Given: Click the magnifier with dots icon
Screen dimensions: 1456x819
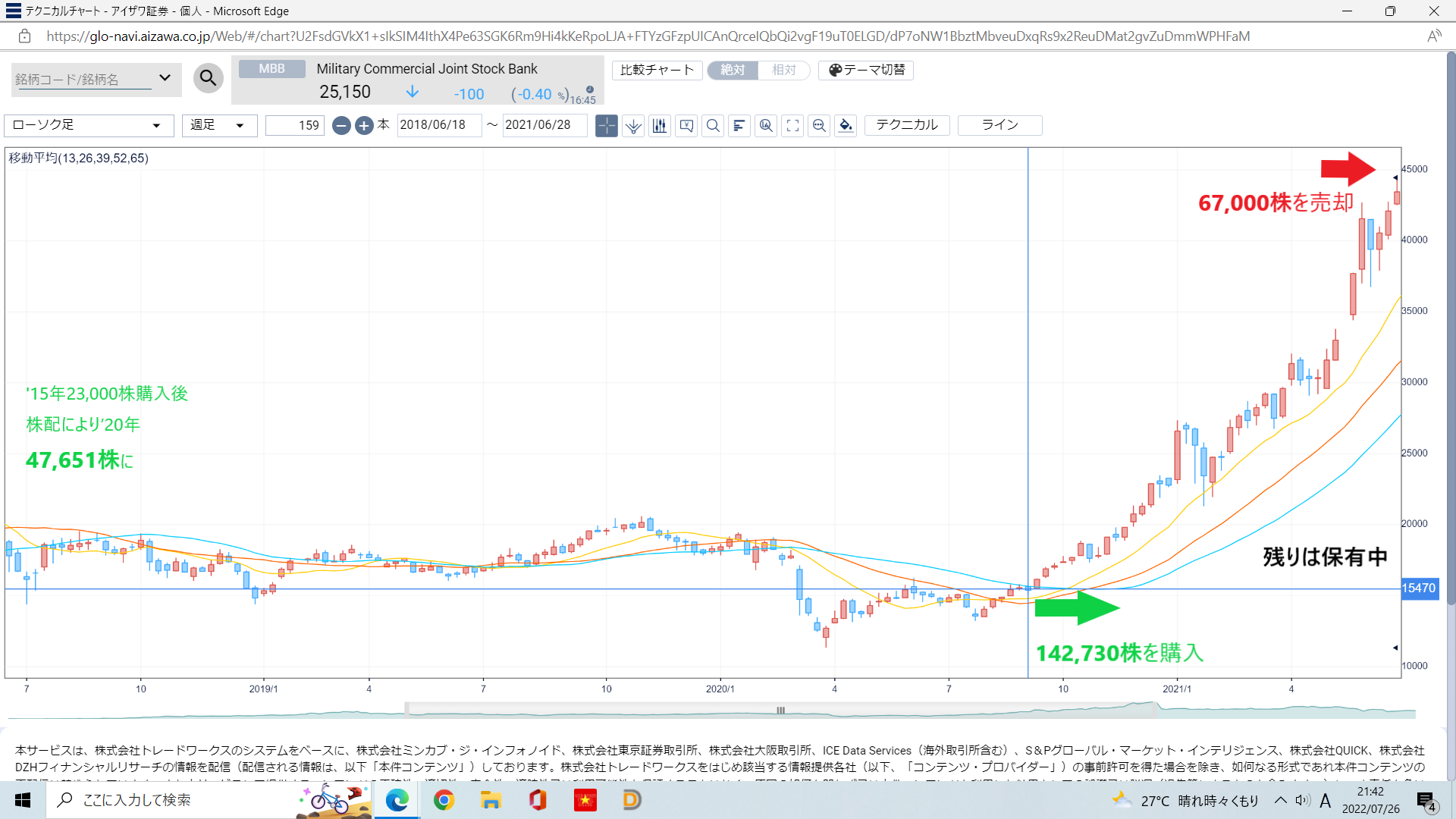Looking at the screenshot, I should coord(819,126).
